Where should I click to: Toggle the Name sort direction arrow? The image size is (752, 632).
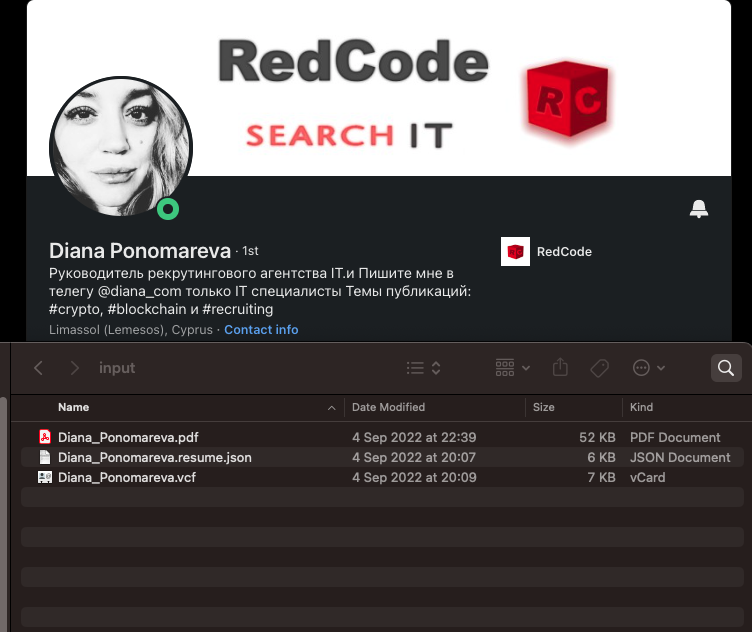(331, 408)
